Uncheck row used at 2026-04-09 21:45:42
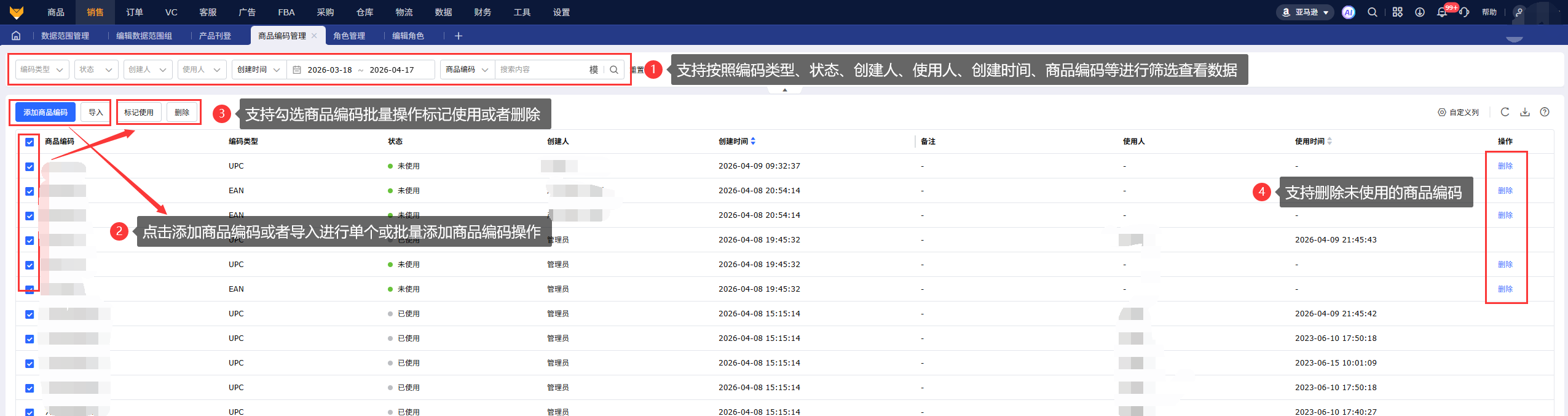1568x416 pixels. coord(30,314)
